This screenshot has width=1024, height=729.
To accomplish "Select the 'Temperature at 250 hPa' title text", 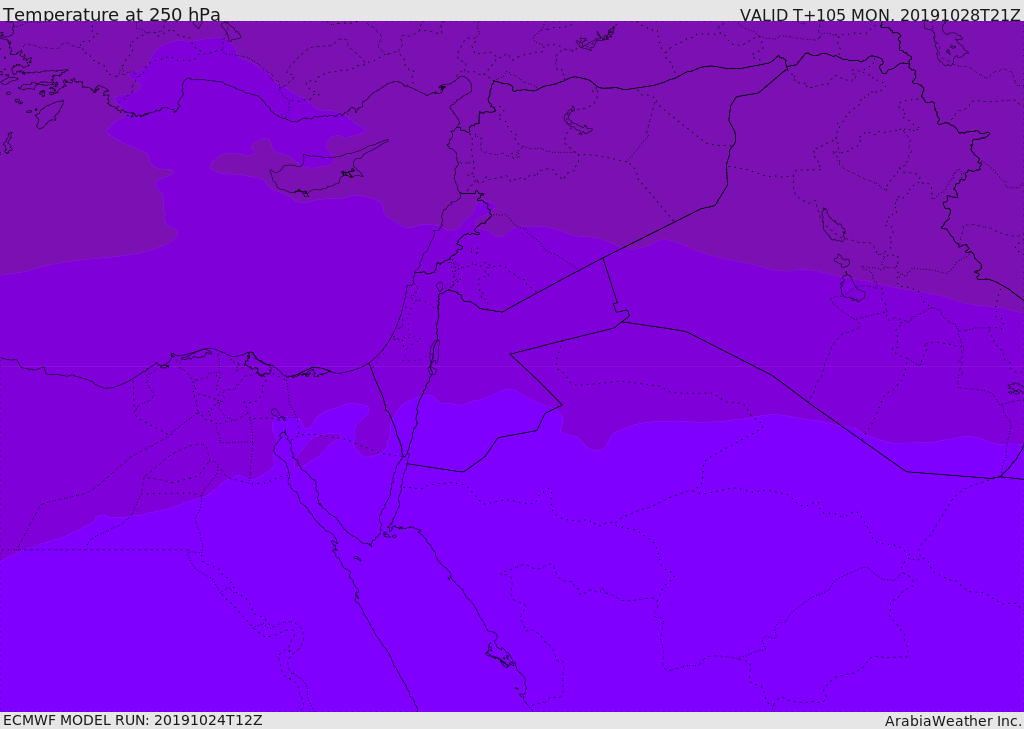I will click(112, 14).
